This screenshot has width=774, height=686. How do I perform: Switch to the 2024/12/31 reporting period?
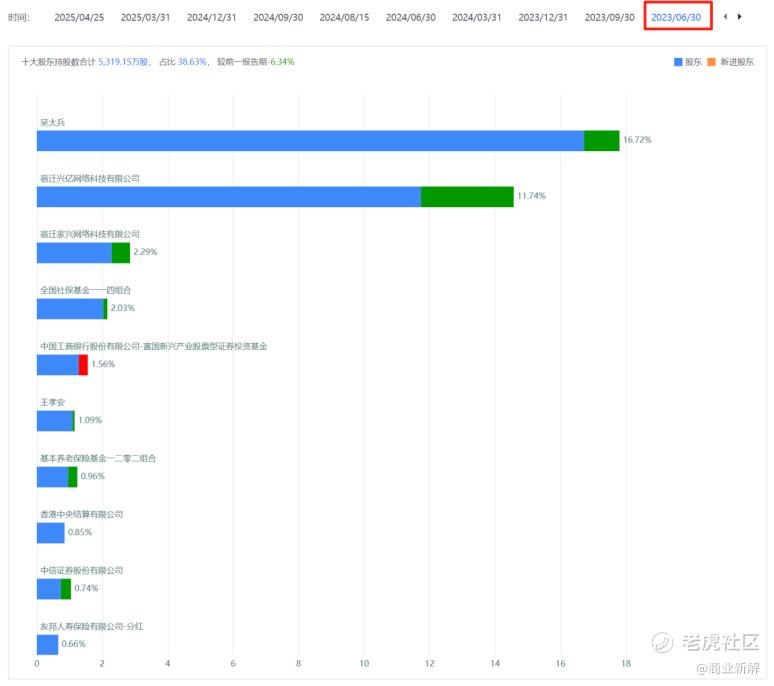(211, 17)
